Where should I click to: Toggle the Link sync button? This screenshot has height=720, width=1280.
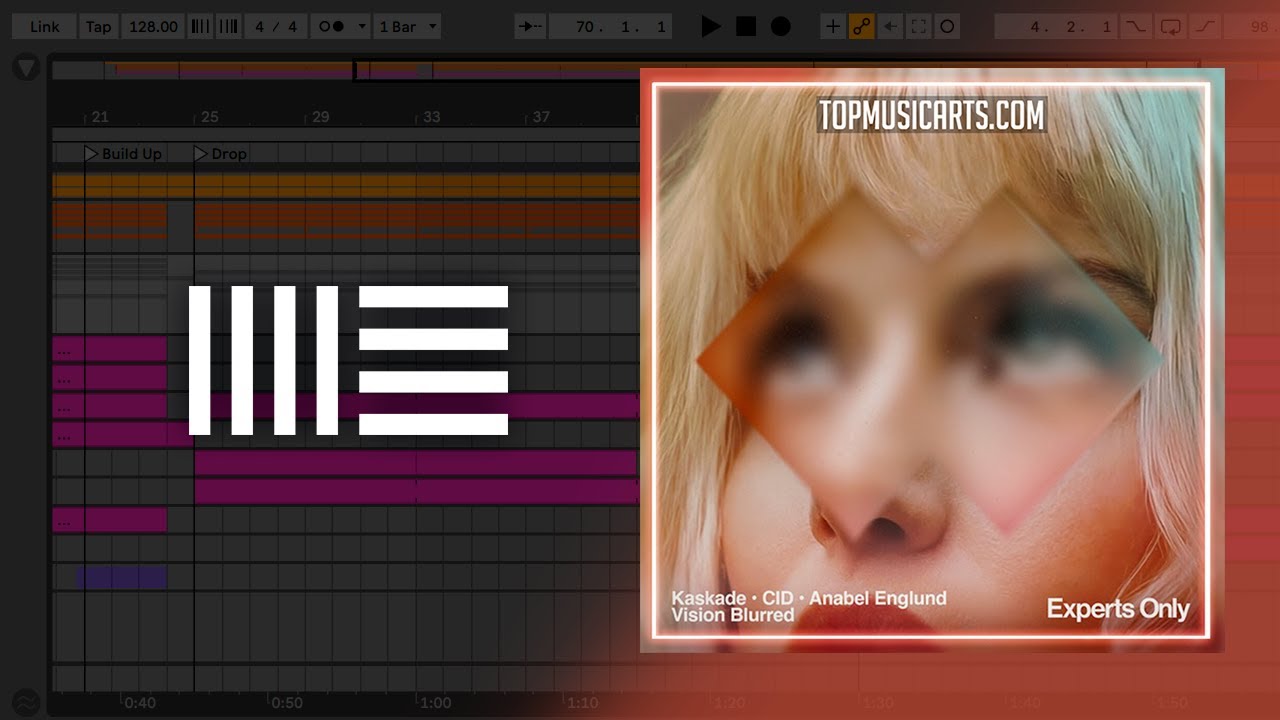point(45,27)
